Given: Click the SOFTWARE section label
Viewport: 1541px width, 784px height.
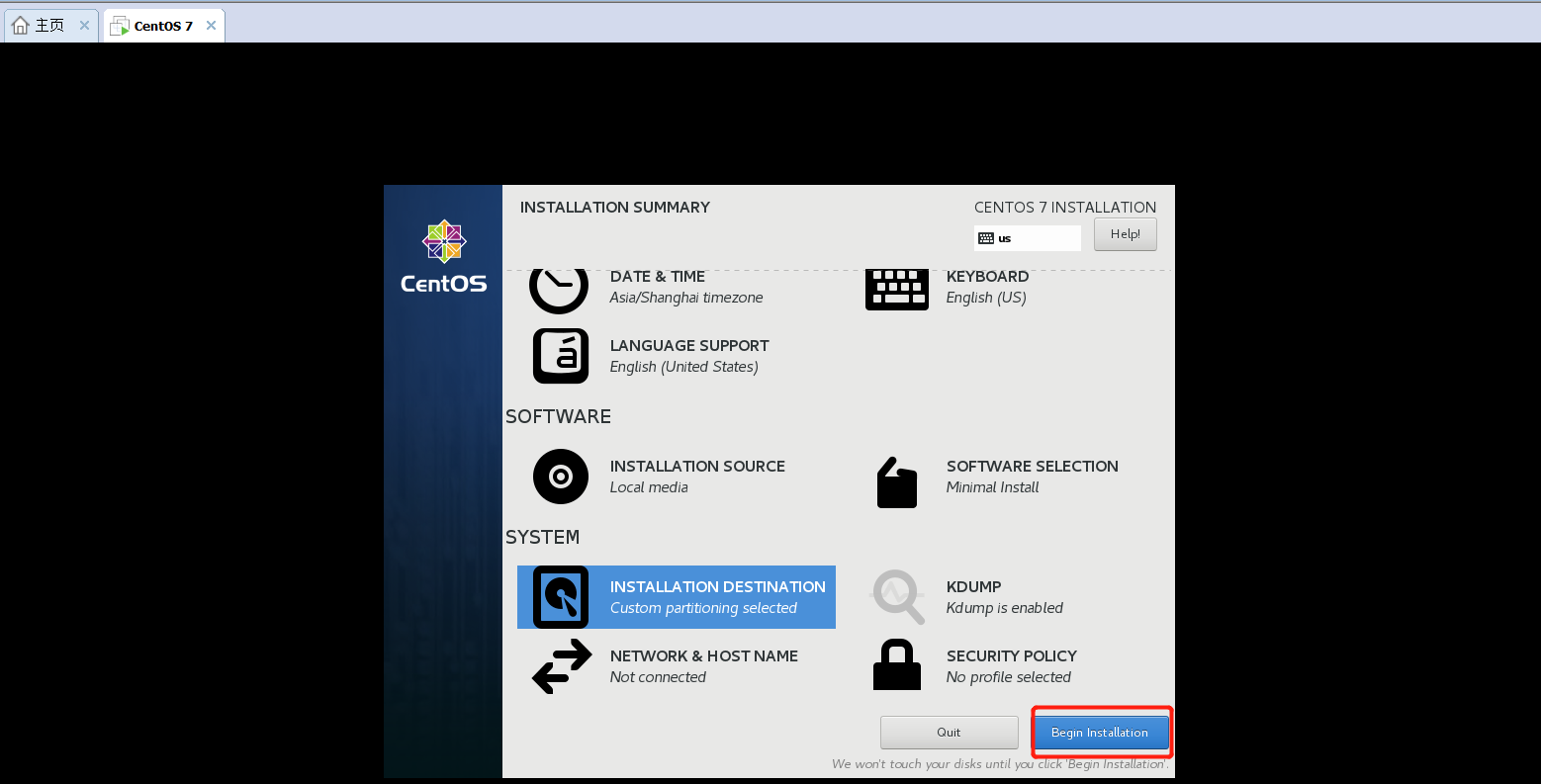Looking at the screenshot, I should point(559,417).
